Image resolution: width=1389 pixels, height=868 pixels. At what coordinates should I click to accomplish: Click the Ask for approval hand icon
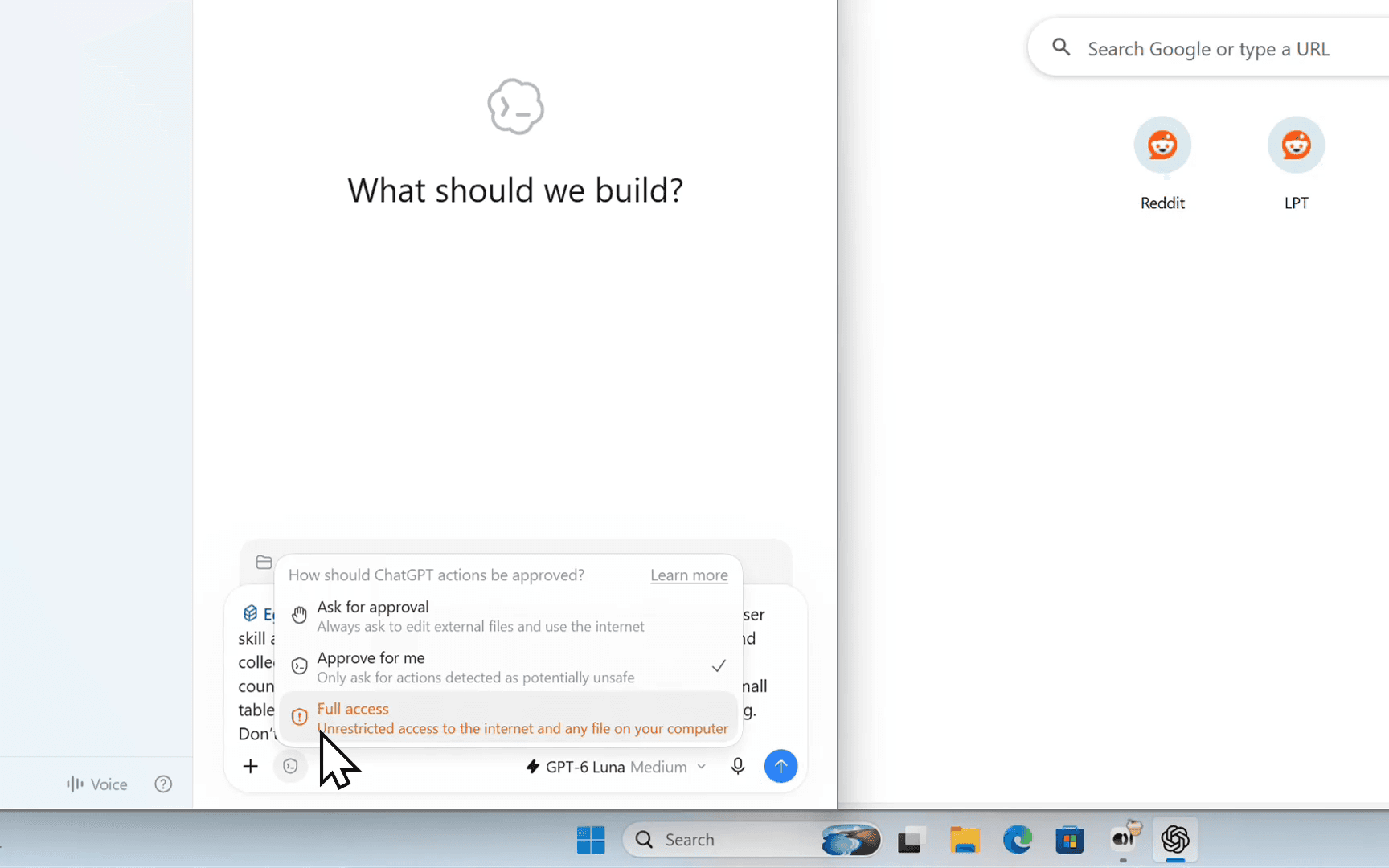[x=299, y=615]
